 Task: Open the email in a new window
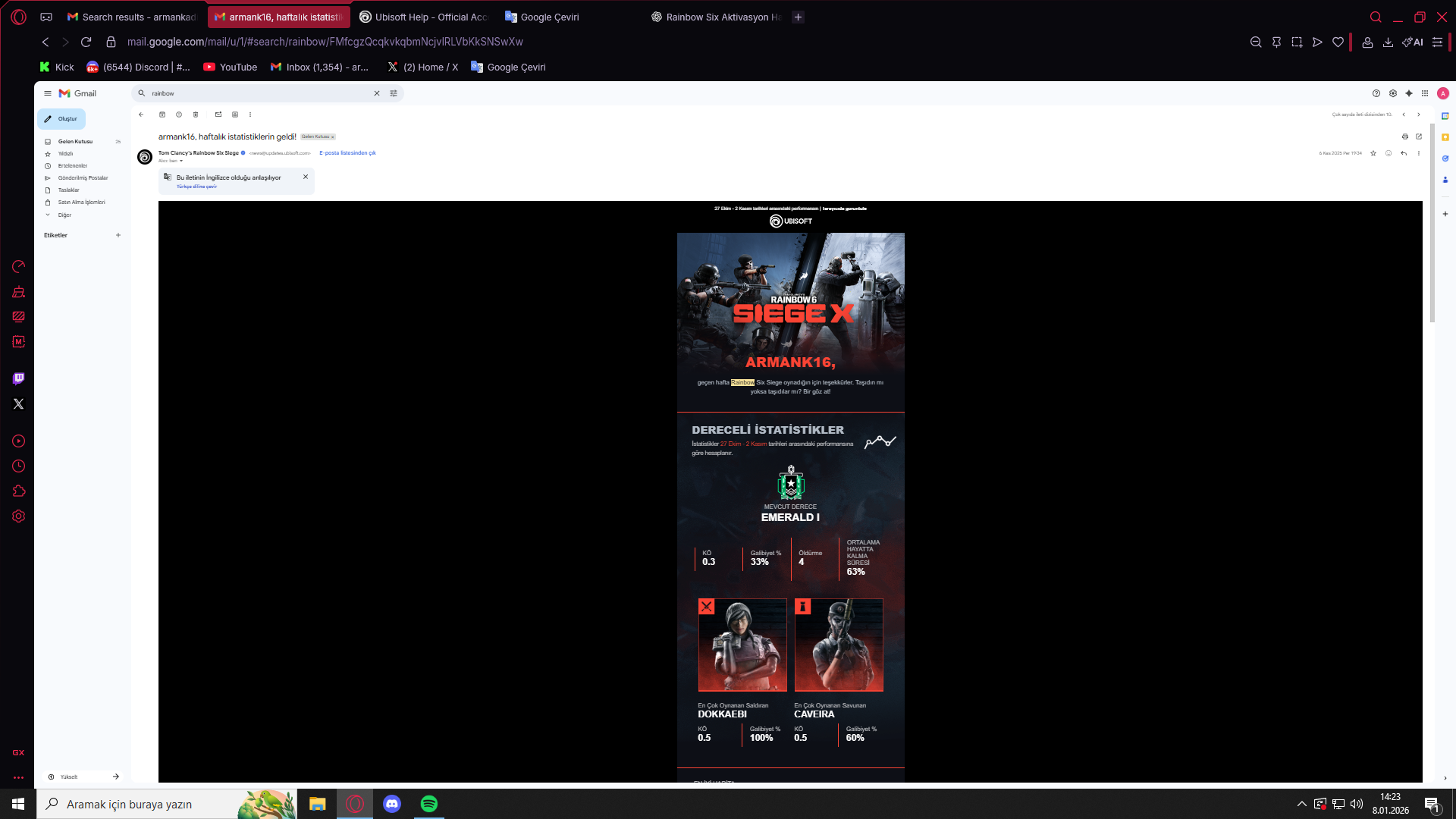point(1419,136)
